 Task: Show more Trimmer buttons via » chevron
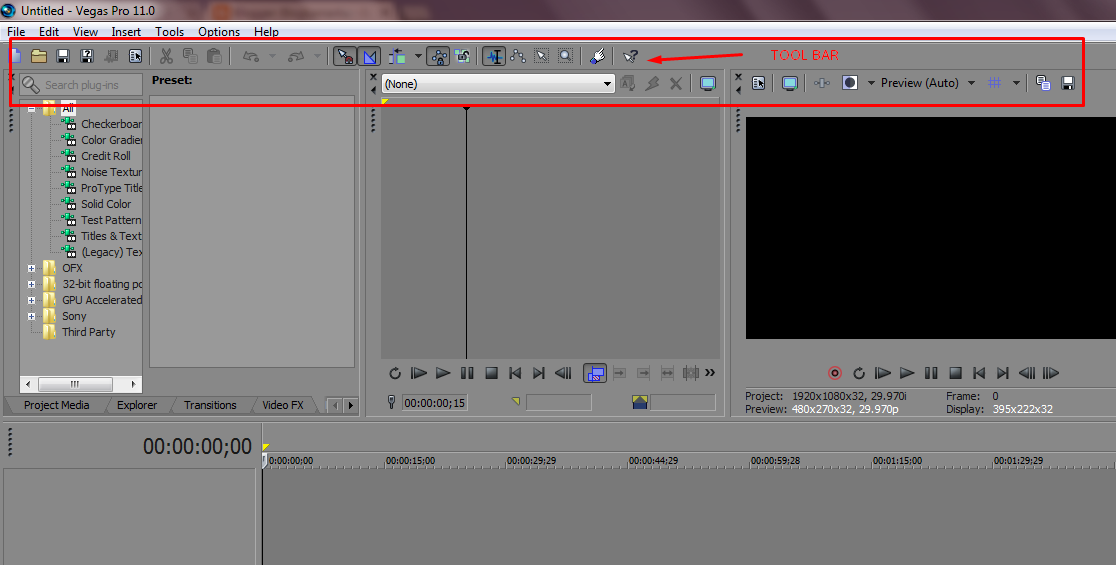coord(710,372)
